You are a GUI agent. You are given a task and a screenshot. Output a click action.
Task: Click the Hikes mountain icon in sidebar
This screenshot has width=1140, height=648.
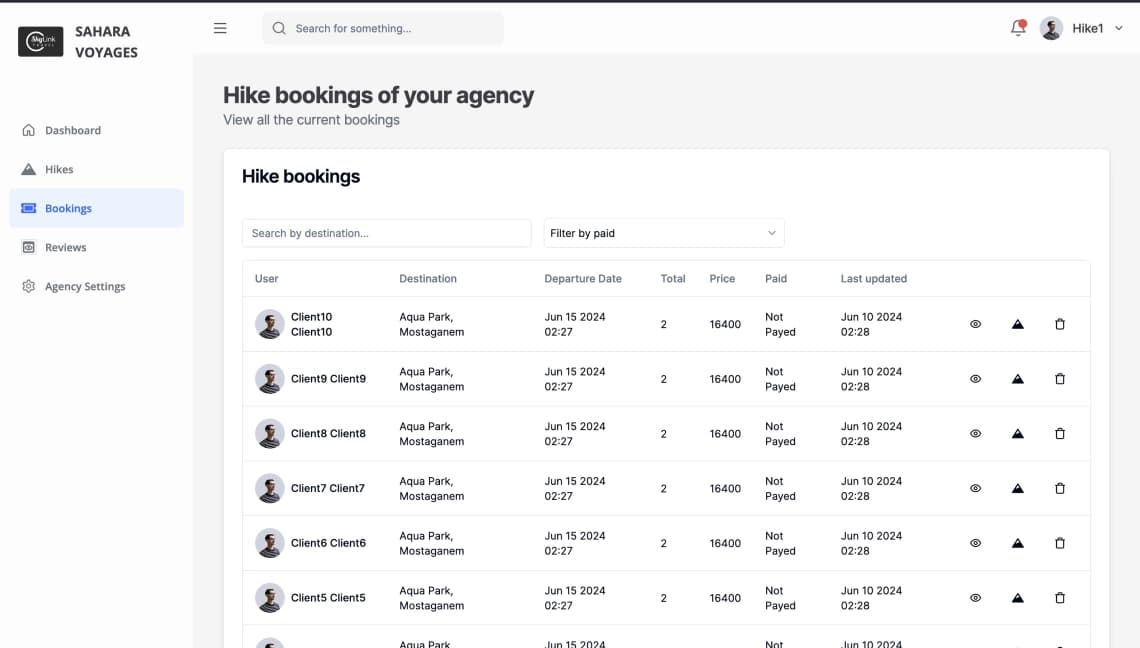[28, 169]
